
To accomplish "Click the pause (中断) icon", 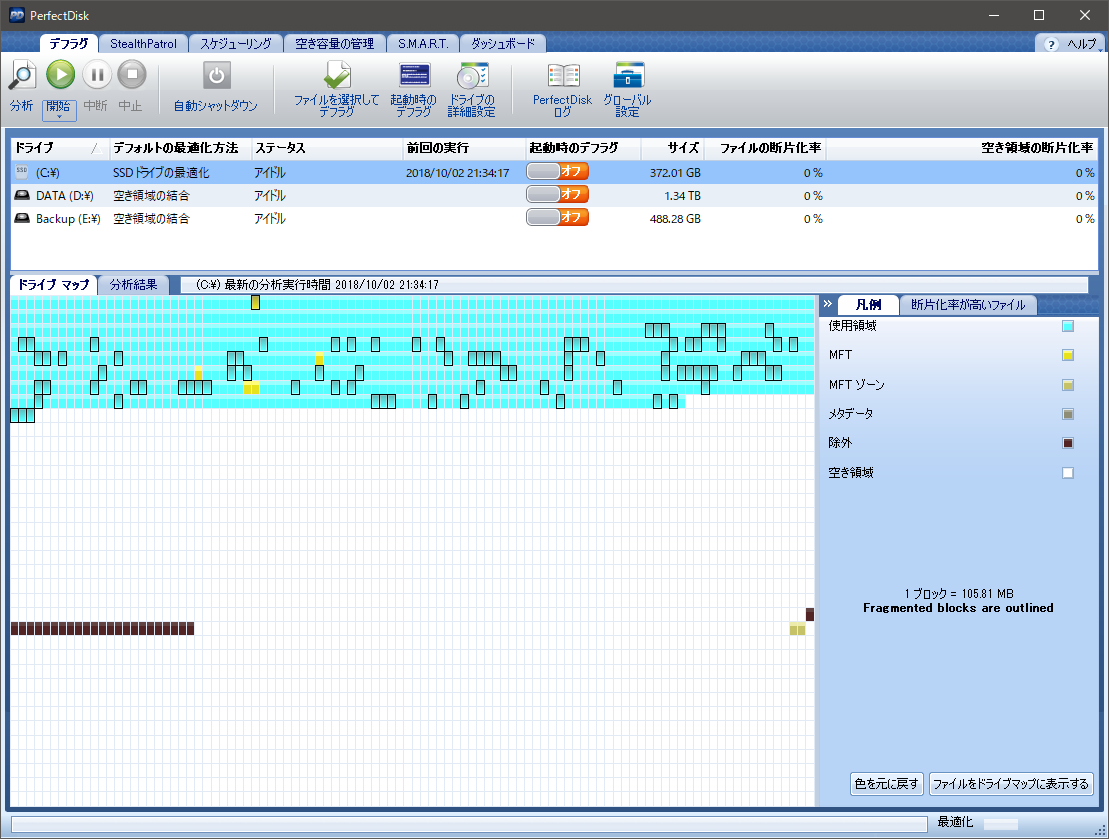I will (x=97, y=74).
